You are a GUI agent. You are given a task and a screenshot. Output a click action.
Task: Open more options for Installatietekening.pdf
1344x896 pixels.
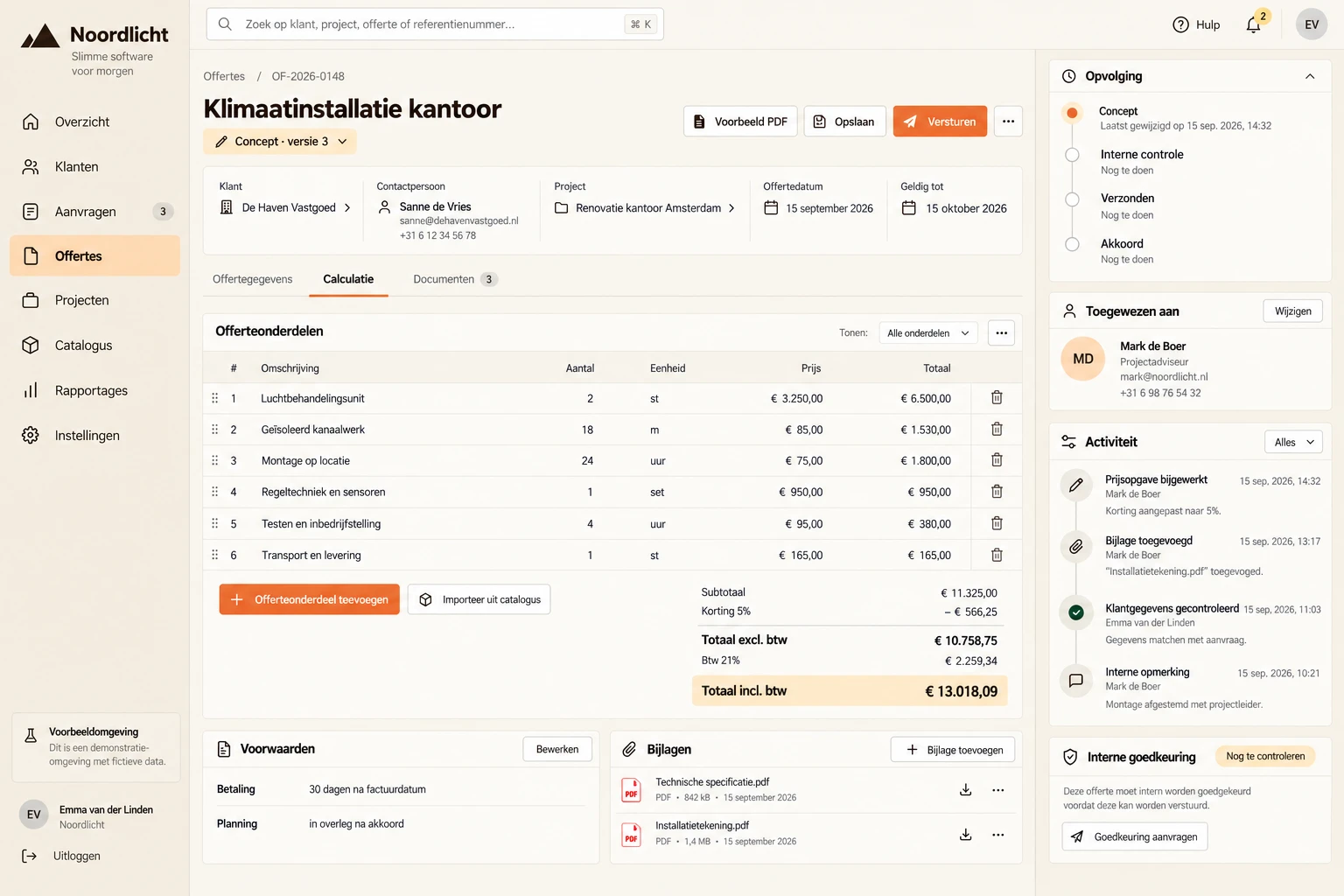[x=998, y=835]
